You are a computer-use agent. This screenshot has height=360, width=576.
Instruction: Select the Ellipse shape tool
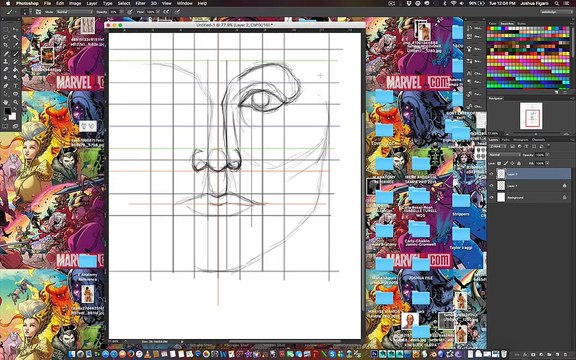(15, 94)
